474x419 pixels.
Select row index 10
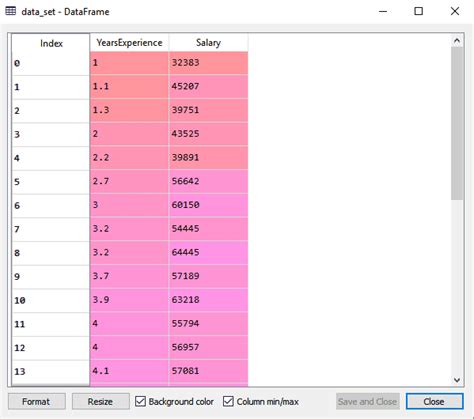[51, 301]
